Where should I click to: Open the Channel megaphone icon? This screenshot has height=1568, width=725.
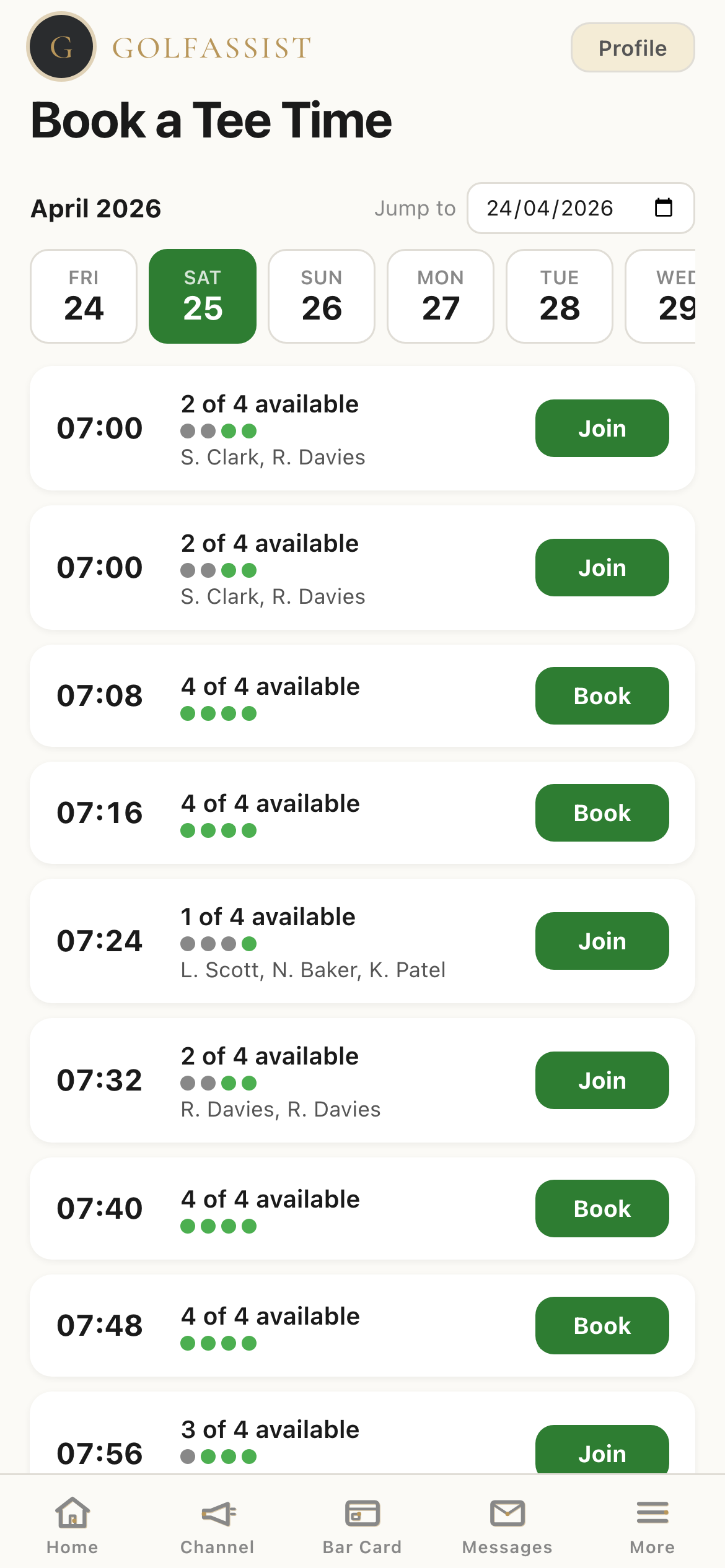[217, 1514]
